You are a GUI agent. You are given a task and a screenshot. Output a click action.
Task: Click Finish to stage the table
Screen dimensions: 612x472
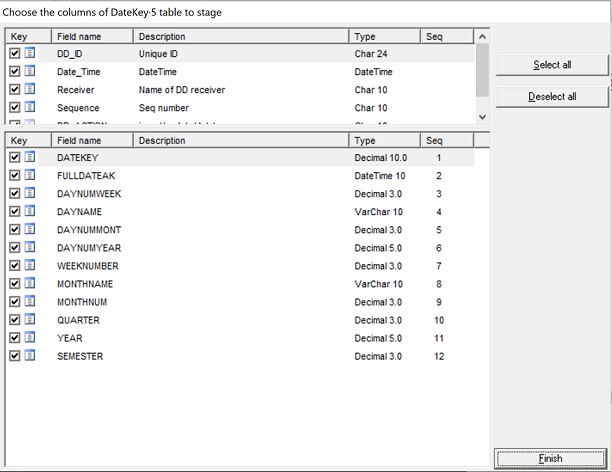[x=551, y=459]
